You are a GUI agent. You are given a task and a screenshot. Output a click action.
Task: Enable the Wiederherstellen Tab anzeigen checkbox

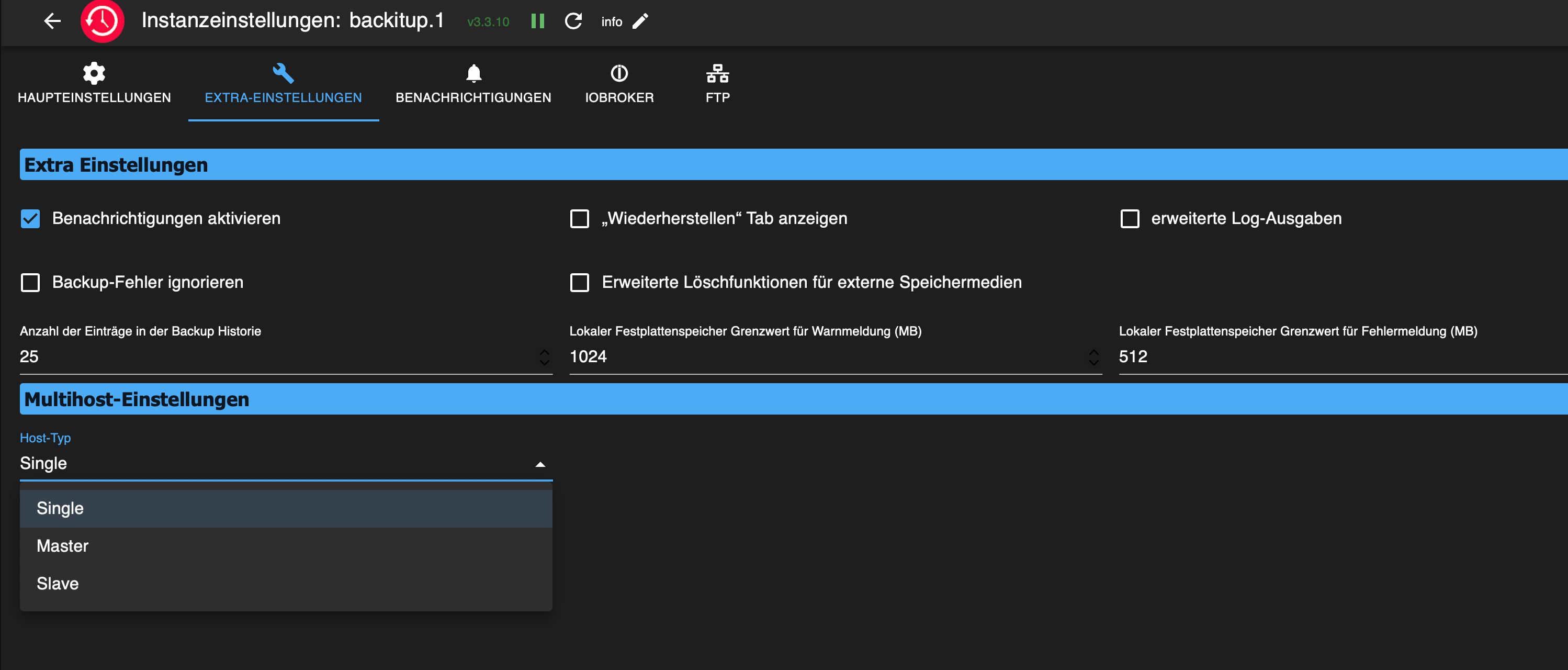click(579, 219)
